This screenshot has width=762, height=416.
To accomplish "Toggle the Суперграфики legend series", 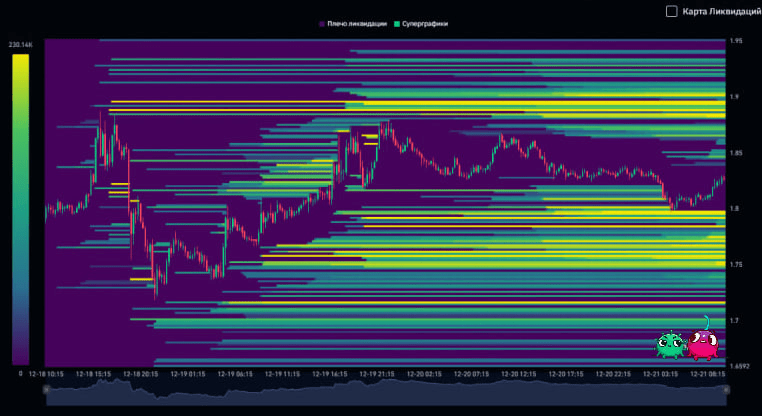I will tap(424, 23).
